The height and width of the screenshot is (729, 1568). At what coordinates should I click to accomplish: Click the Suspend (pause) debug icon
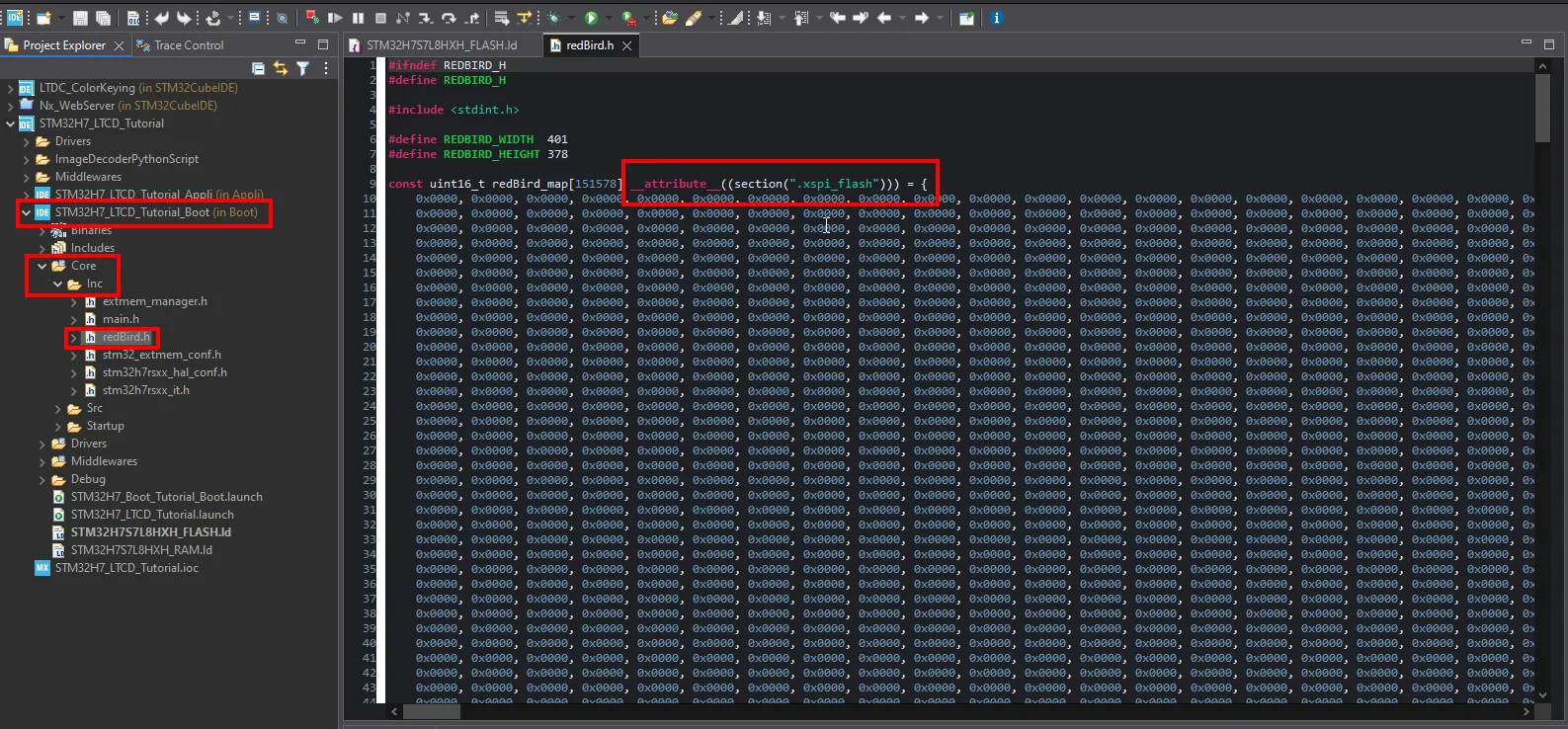[x=358, y=18]
